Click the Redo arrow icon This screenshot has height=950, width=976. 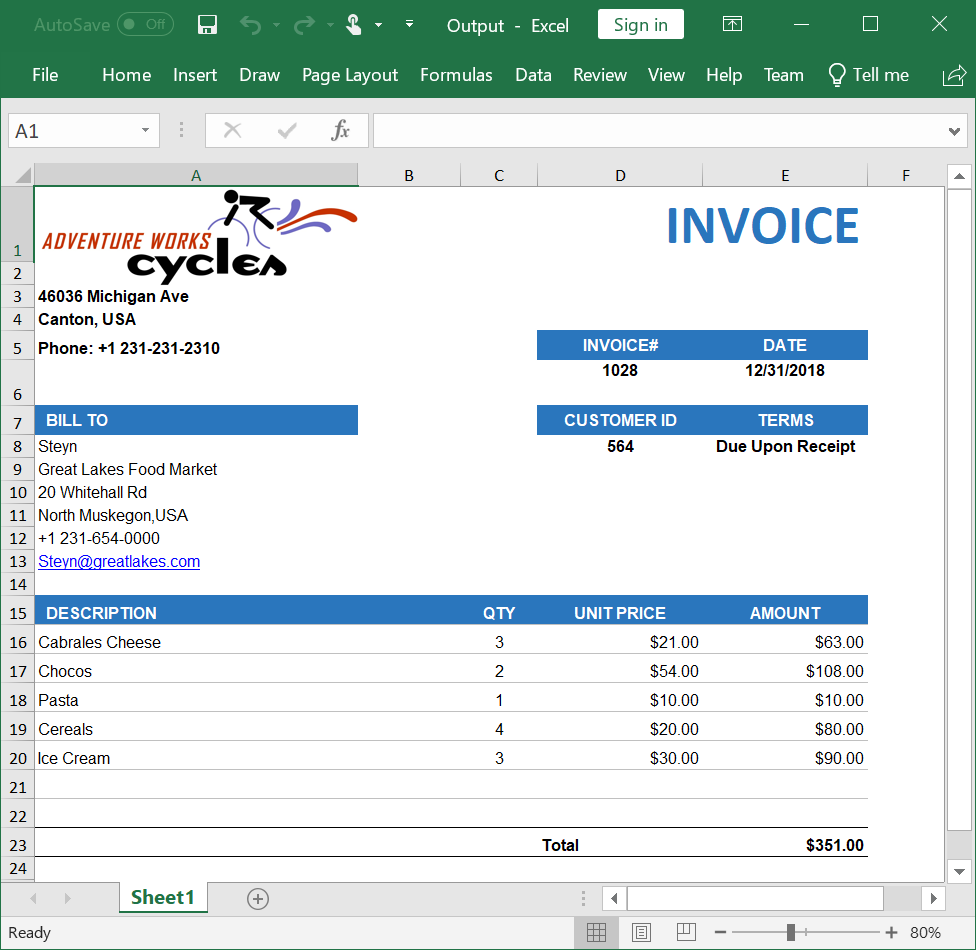303,25
